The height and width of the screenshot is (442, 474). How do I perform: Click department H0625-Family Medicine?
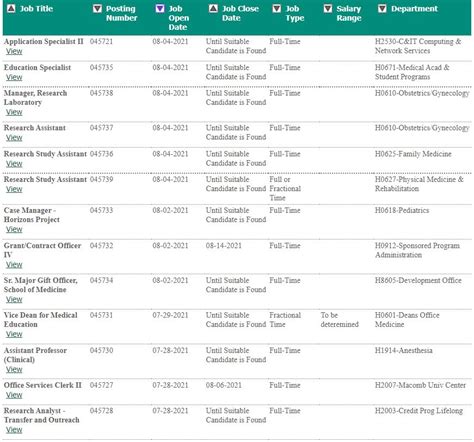click(413, 154)
